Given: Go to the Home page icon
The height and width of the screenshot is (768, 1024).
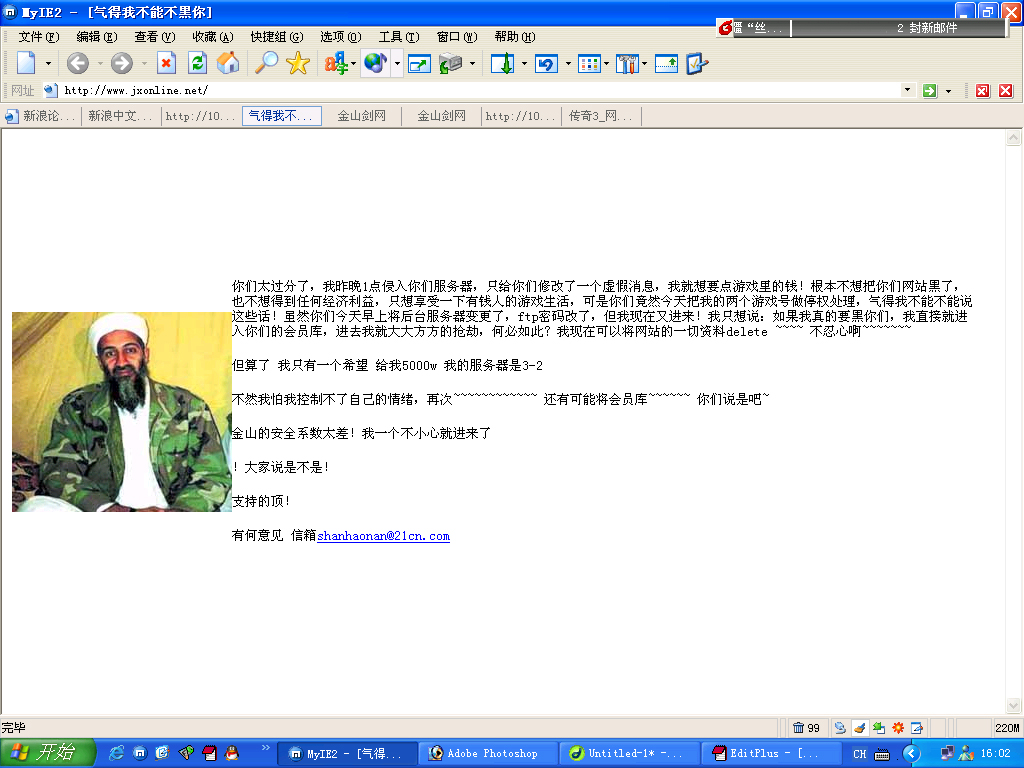Looking at the screenshot, I should pos(228,64).
